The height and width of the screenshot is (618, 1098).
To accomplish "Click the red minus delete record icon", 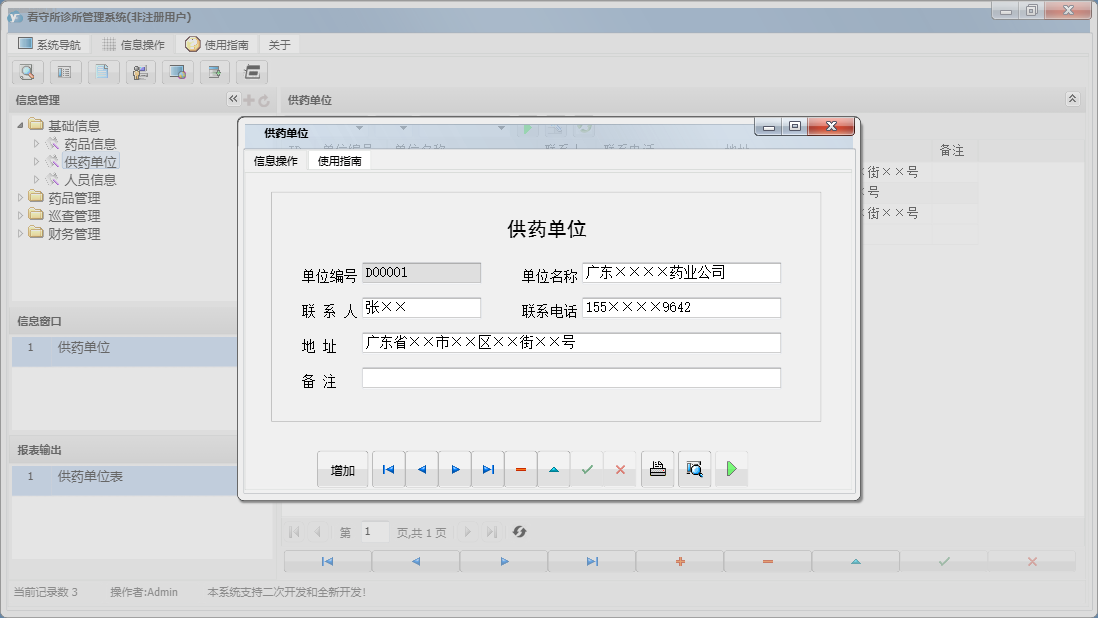I will pos(521,469).
